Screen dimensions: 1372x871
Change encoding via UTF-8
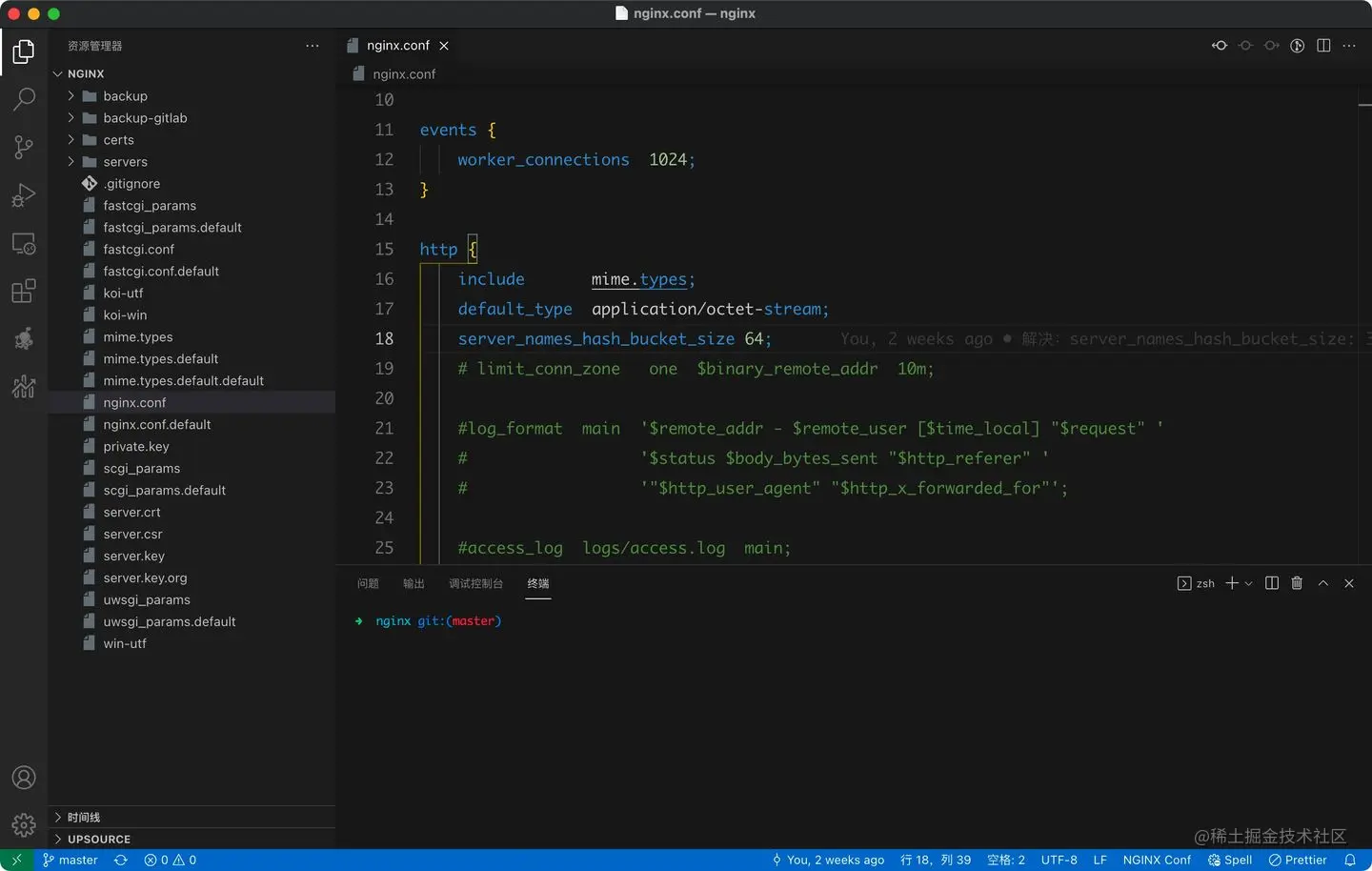[x=1059, y=860]
